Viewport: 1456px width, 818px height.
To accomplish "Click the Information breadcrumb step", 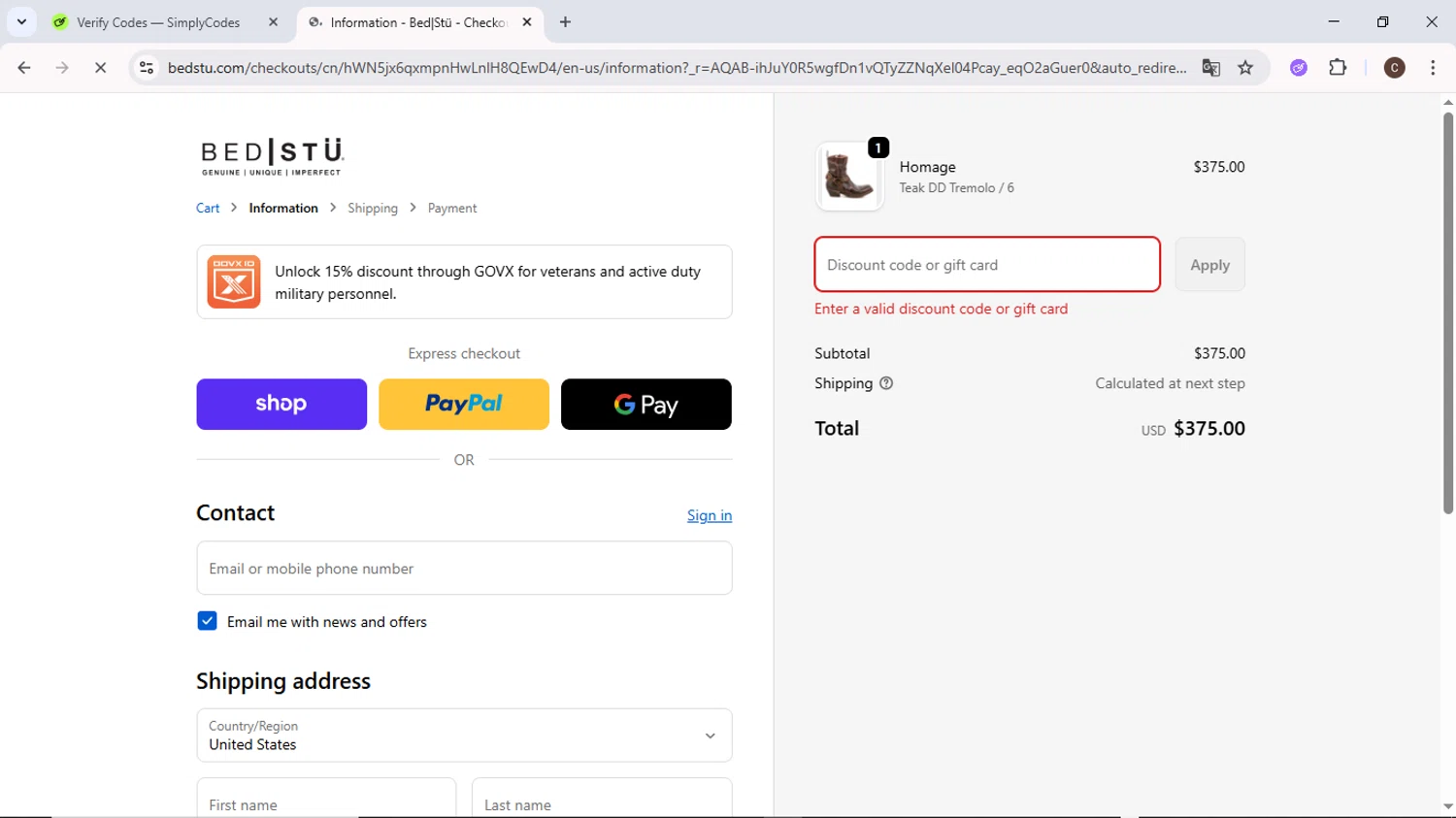I will [x=283, y=208].
